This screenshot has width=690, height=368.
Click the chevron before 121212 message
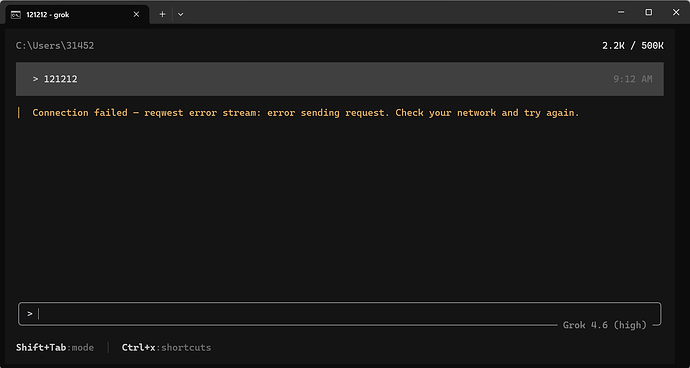point(35,79)
